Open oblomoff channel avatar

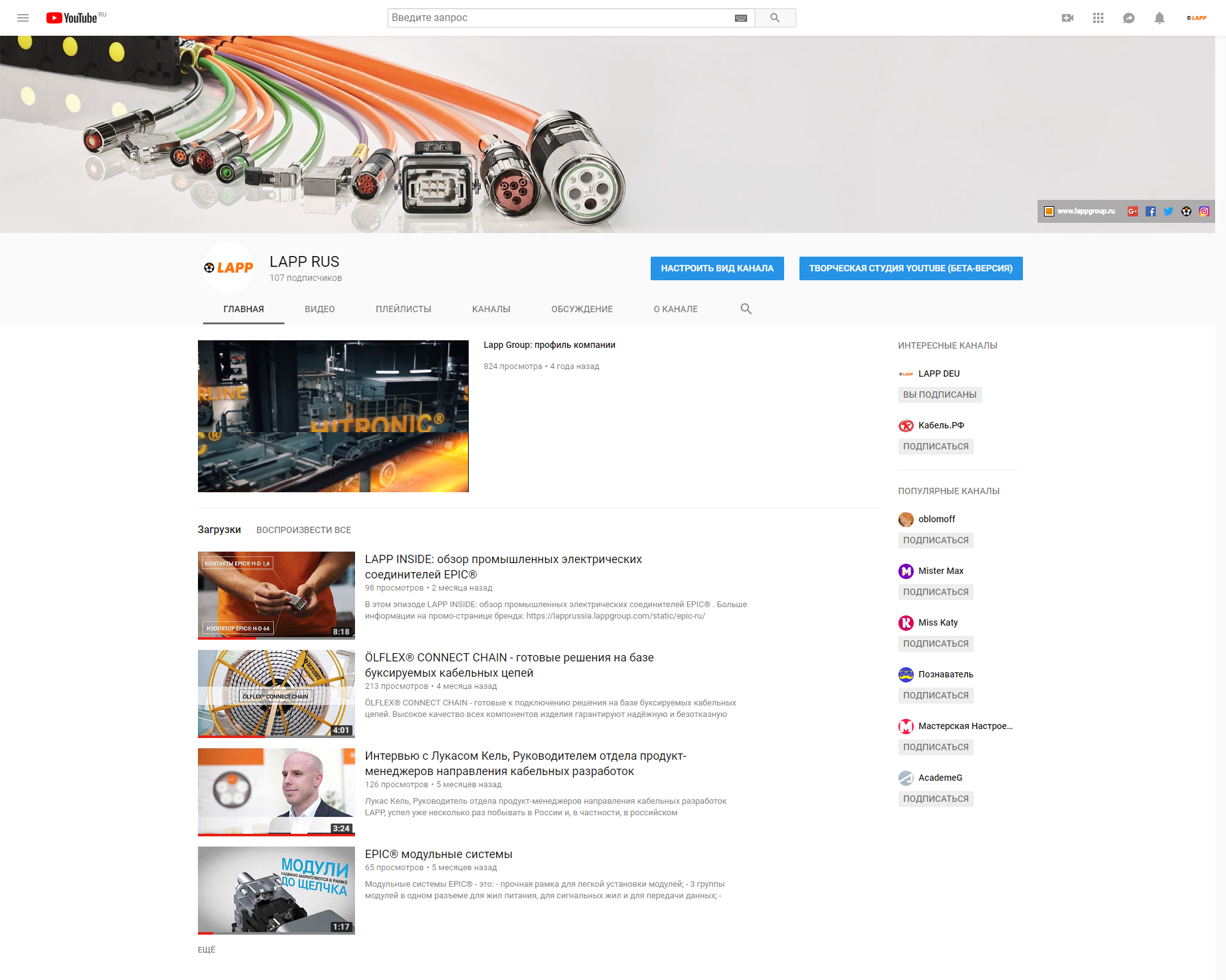pyautogui.click(x=906, y=519)
